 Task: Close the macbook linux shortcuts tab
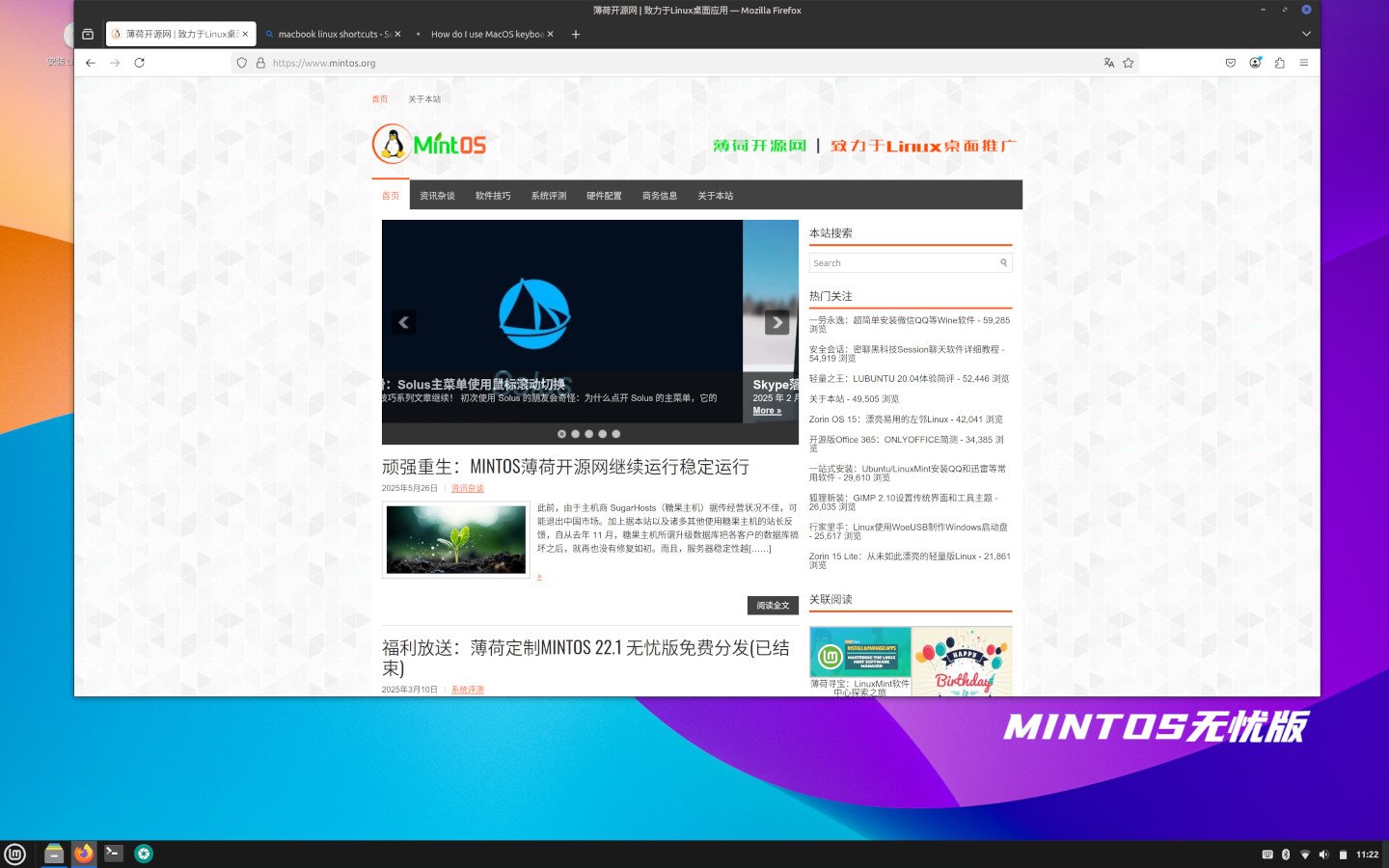tap(397, 34)
